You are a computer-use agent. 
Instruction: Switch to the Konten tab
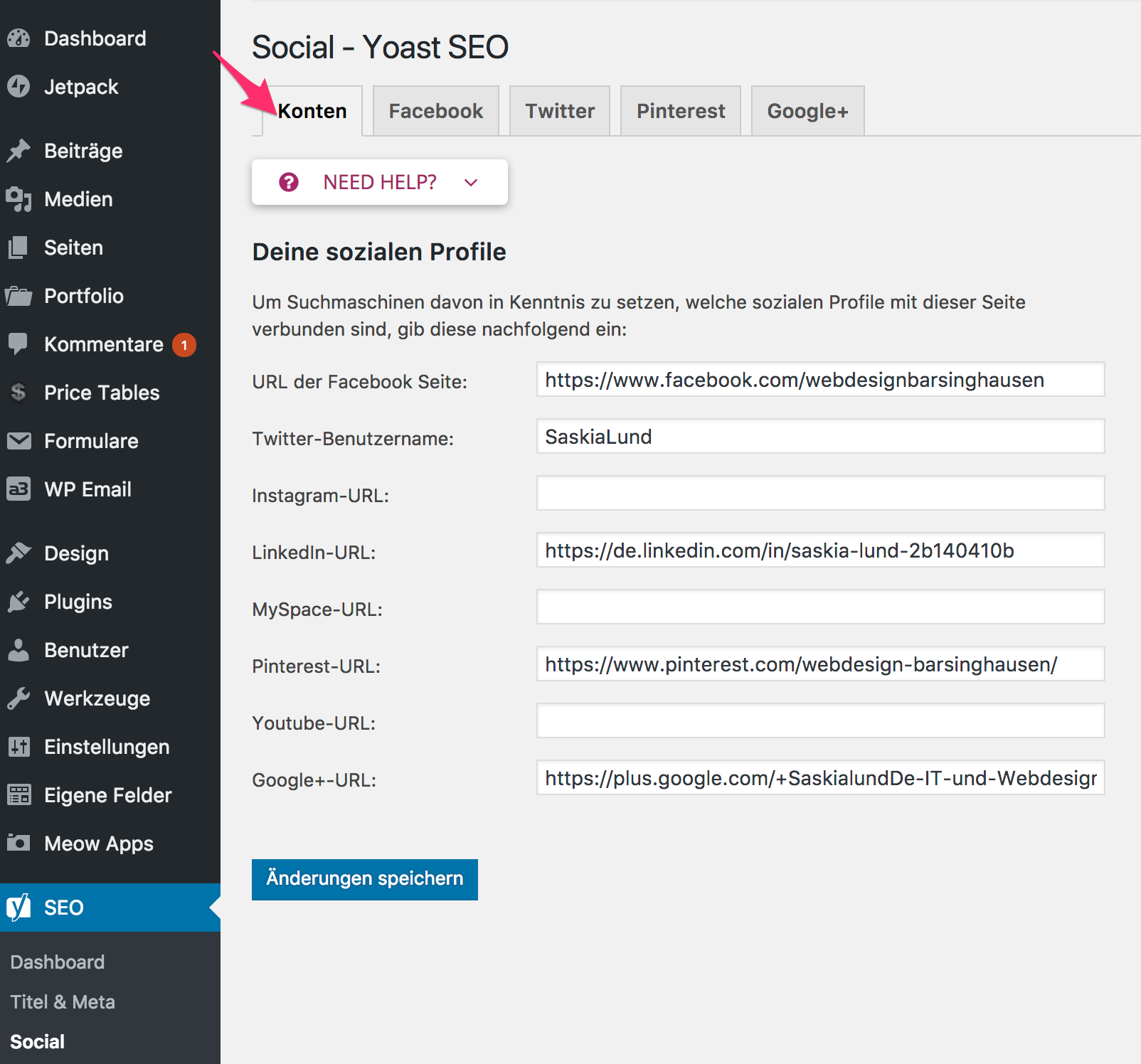click(312, 111)
